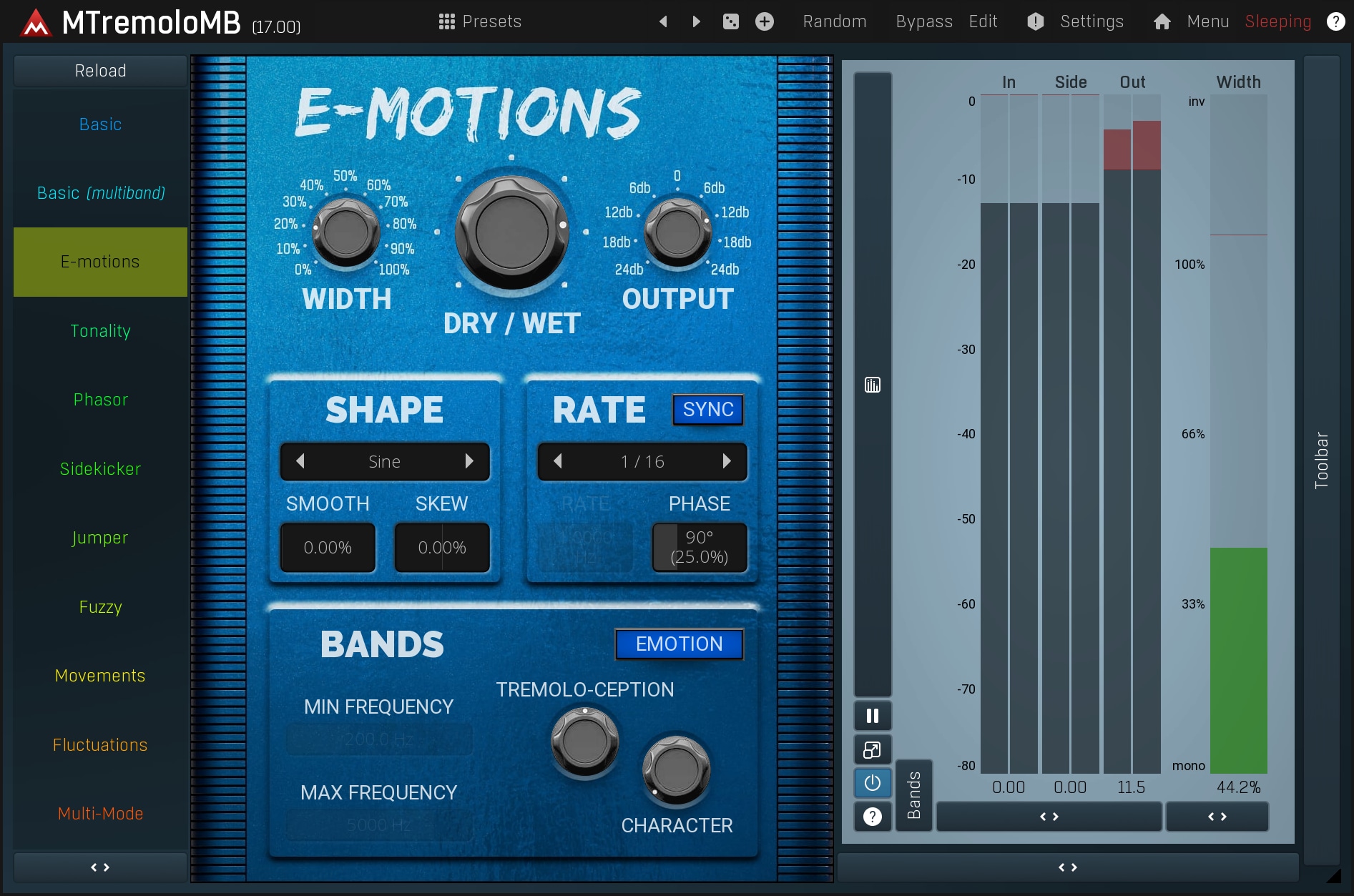This screenshot has width=1354, height=896.
Task: Toggle the SYNC button in Rate section
Action: click(707, 410)
